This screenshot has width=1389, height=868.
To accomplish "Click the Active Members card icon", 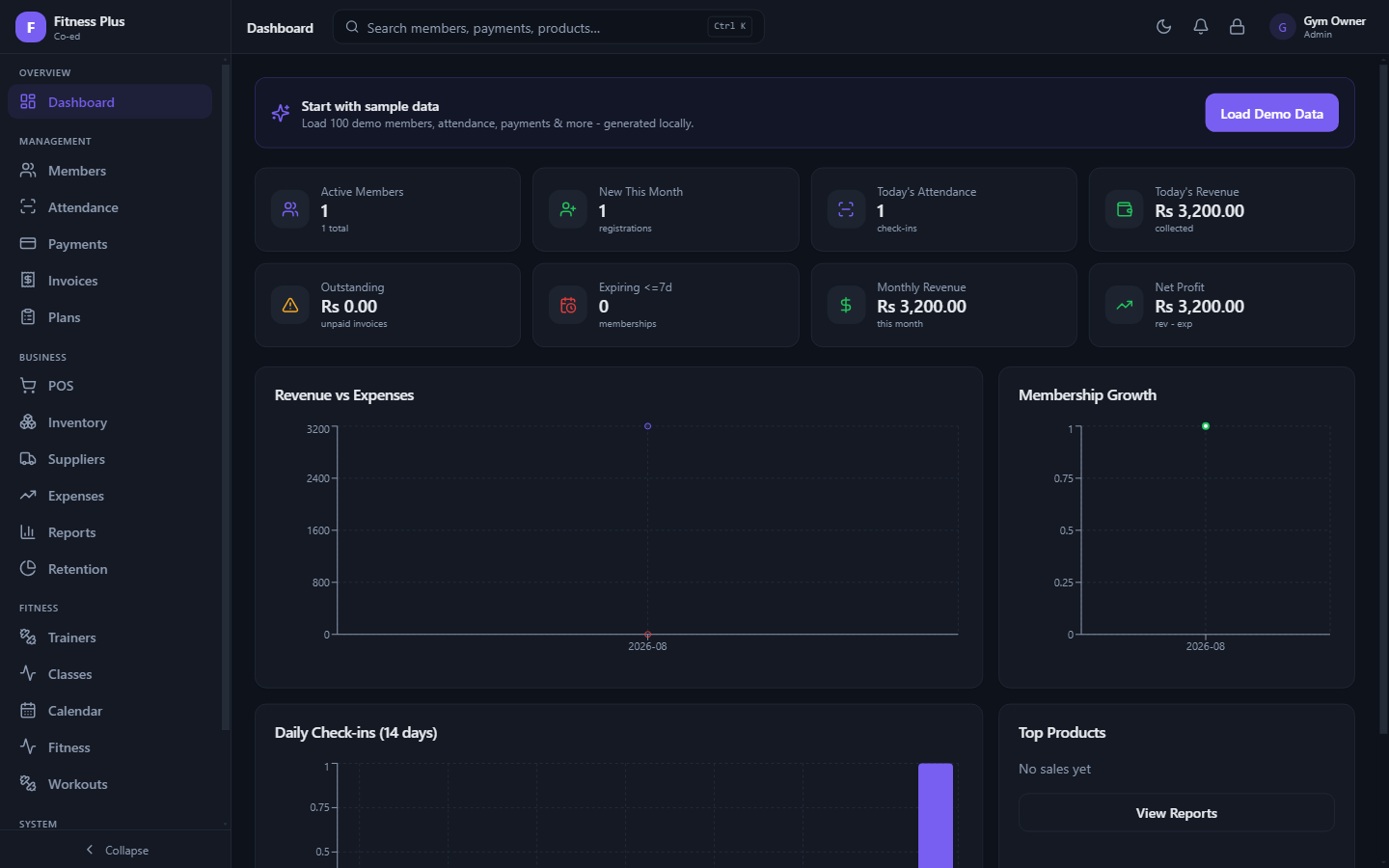I will (x=290, y=209).
